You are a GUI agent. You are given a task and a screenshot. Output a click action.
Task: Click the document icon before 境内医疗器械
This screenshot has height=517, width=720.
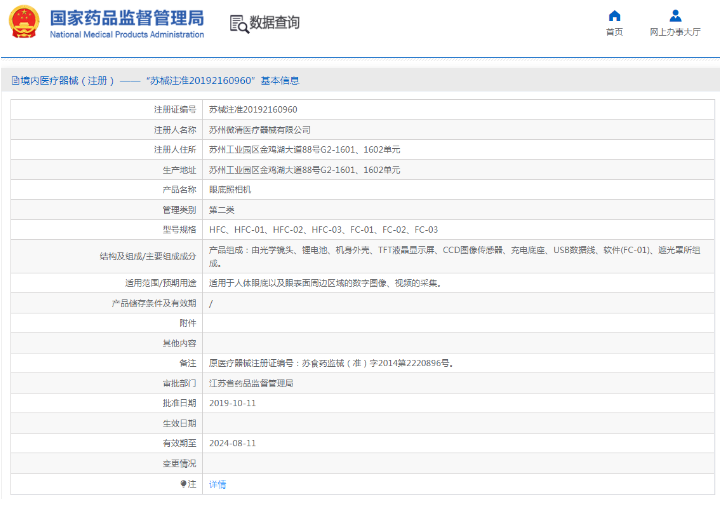[14, 81]
